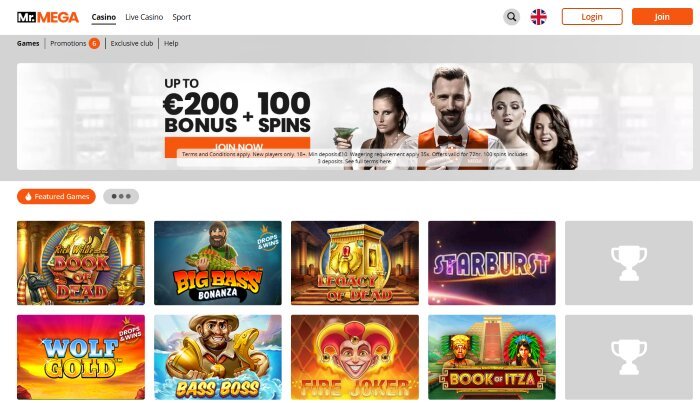Open the Fire Joker game thumbnail
The image size is (700, 403).
355,357
